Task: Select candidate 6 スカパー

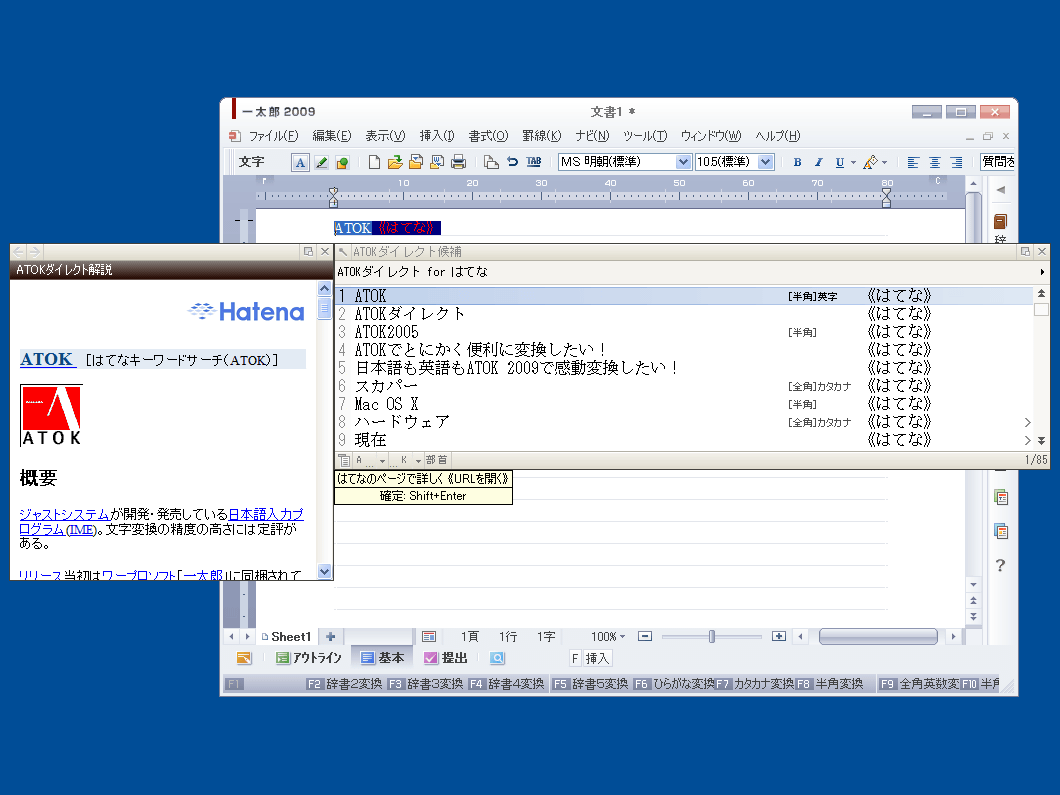Action: click(x=684, y=386)
